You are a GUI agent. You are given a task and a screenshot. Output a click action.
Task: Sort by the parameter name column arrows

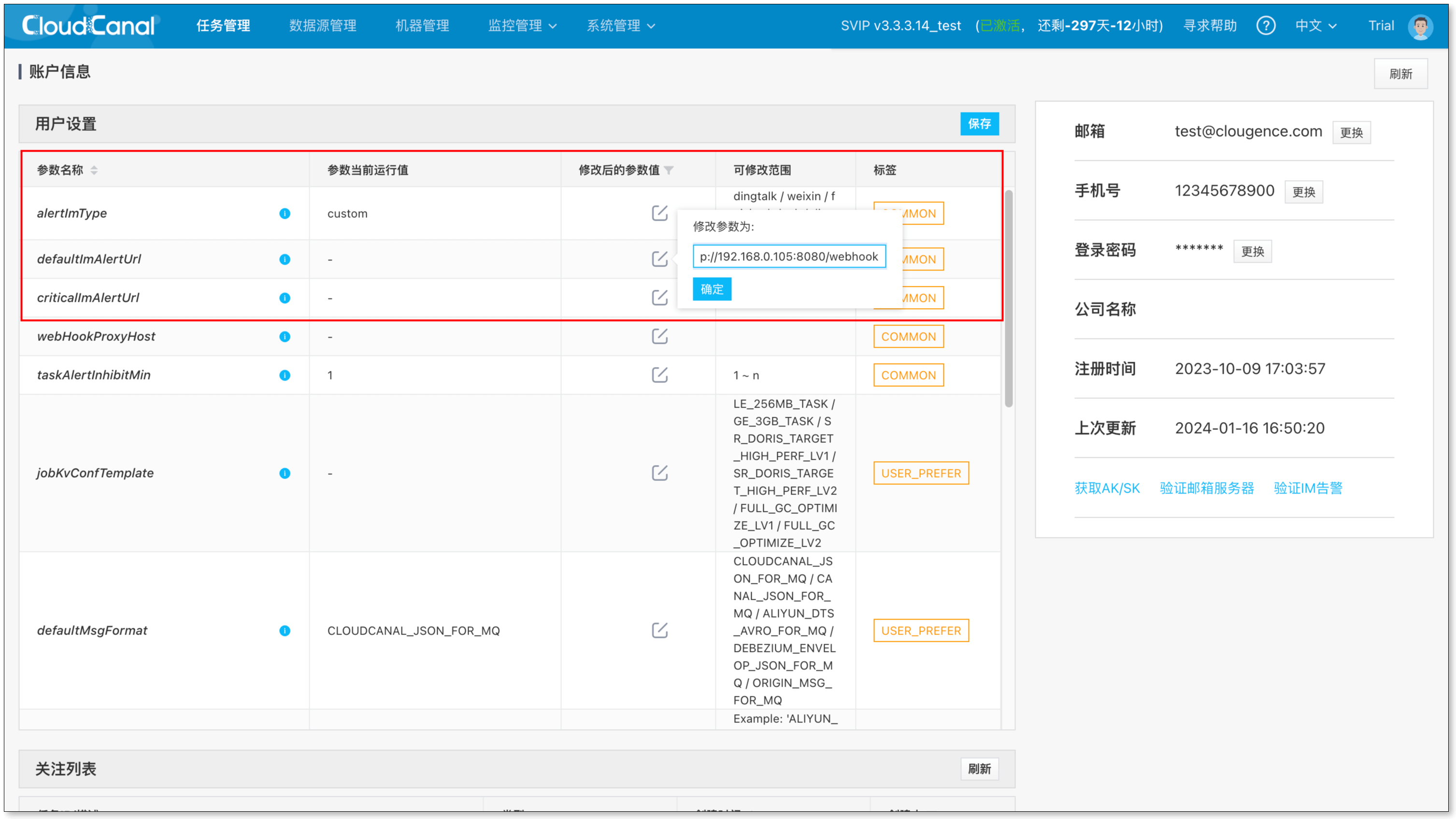tap(94, 170)
